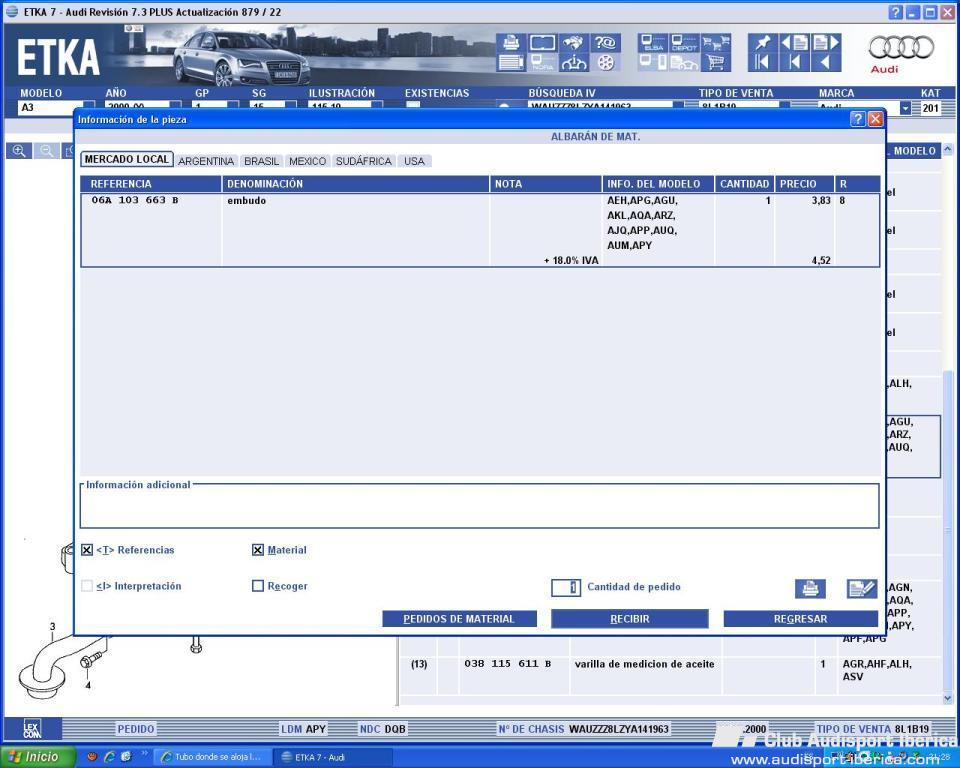960x768 pixels.
Task: Click the Información adicional text area
Action: (x=479, y=506)
